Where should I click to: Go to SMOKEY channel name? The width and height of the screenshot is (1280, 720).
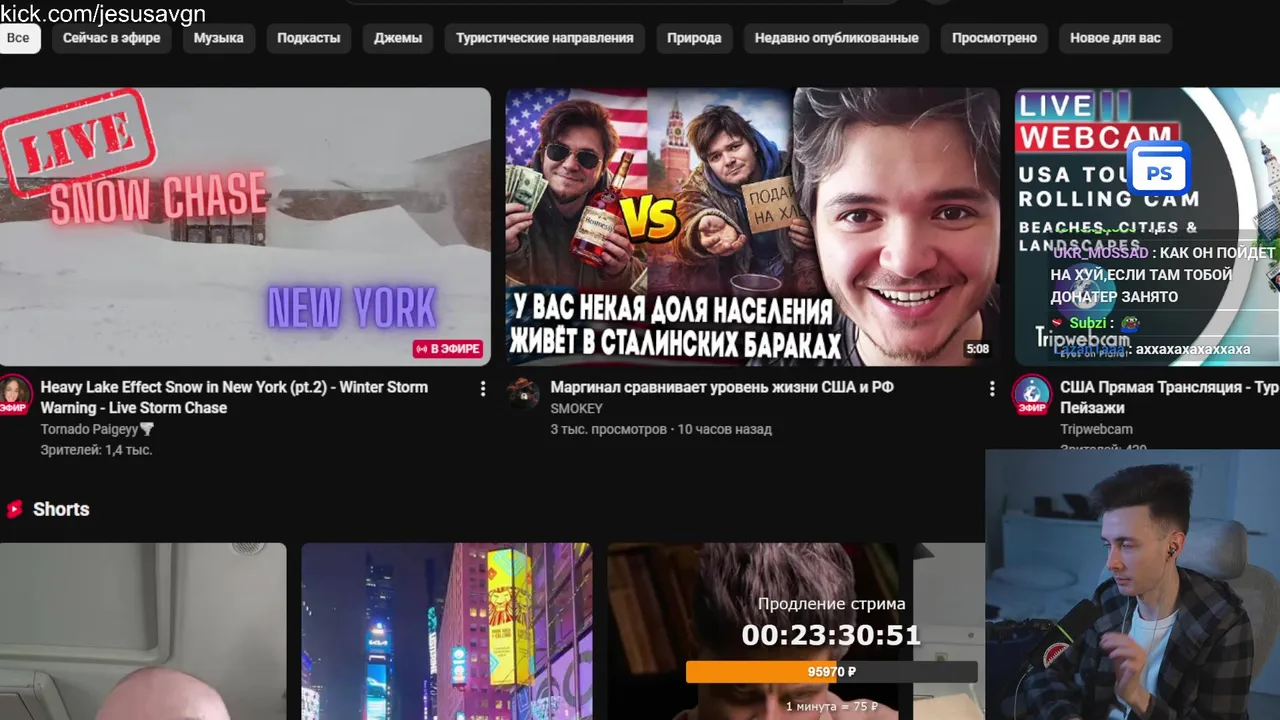[x=577, y=408]
